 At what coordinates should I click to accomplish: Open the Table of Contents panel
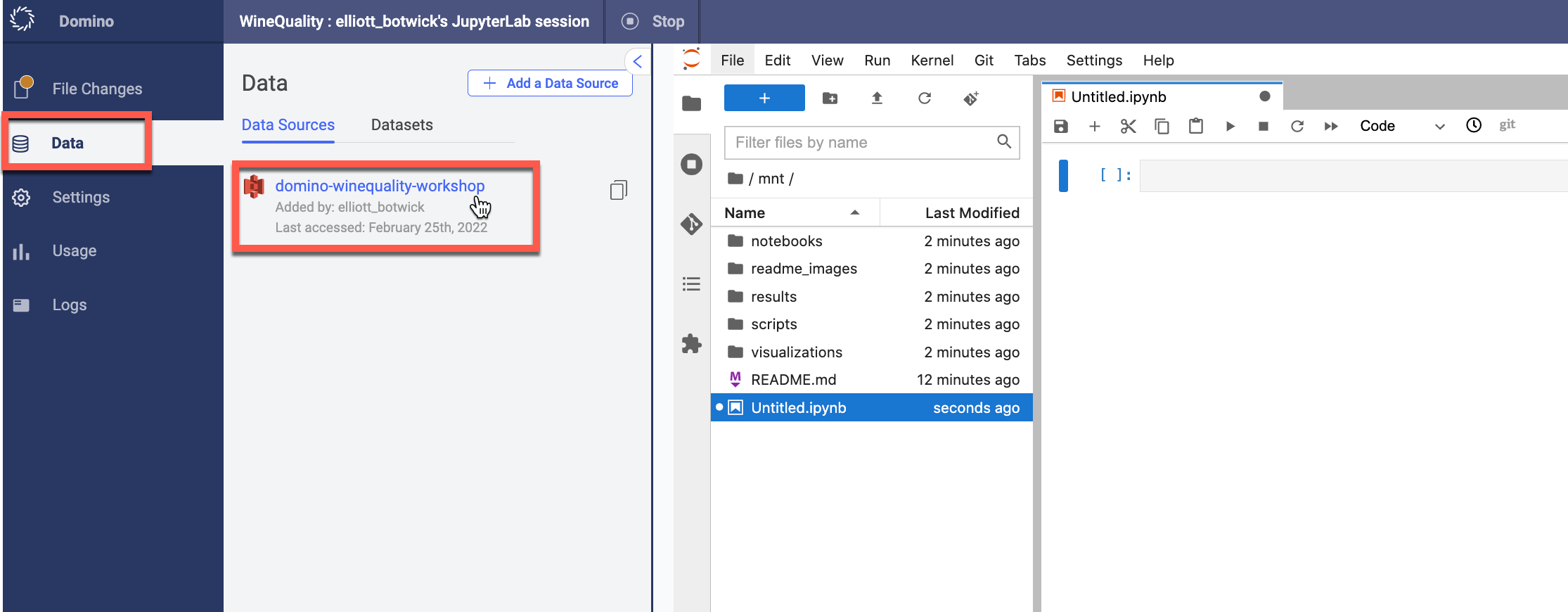click(692, 284)
